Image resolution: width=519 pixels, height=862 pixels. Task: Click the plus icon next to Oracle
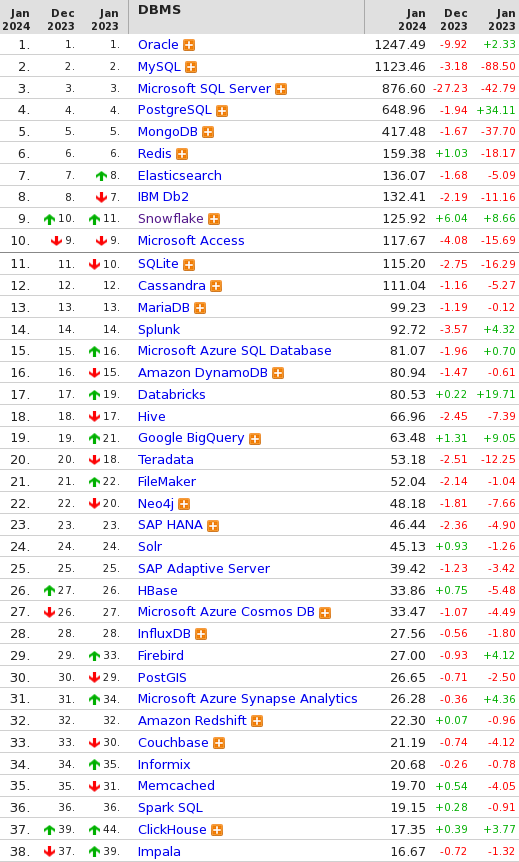(x=189, y=45)
